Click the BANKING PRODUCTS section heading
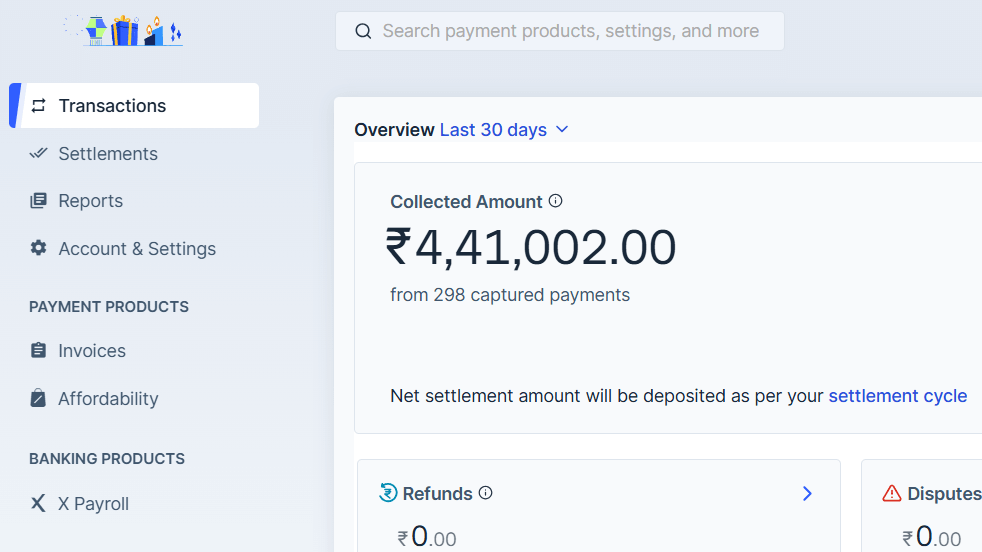The width and height of the screenshot is (982, 552). pos(107,459)
